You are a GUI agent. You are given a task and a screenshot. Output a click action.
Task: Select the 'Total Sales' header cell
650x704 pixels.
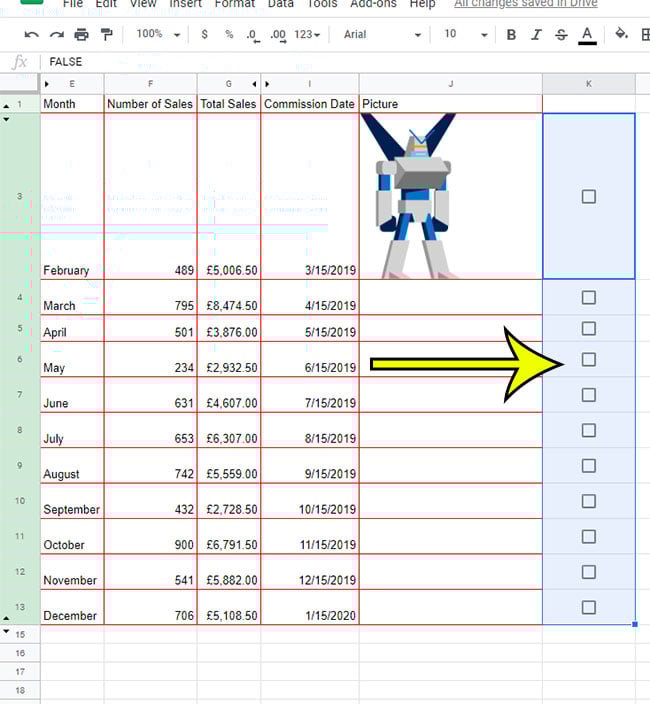(228, 104)
